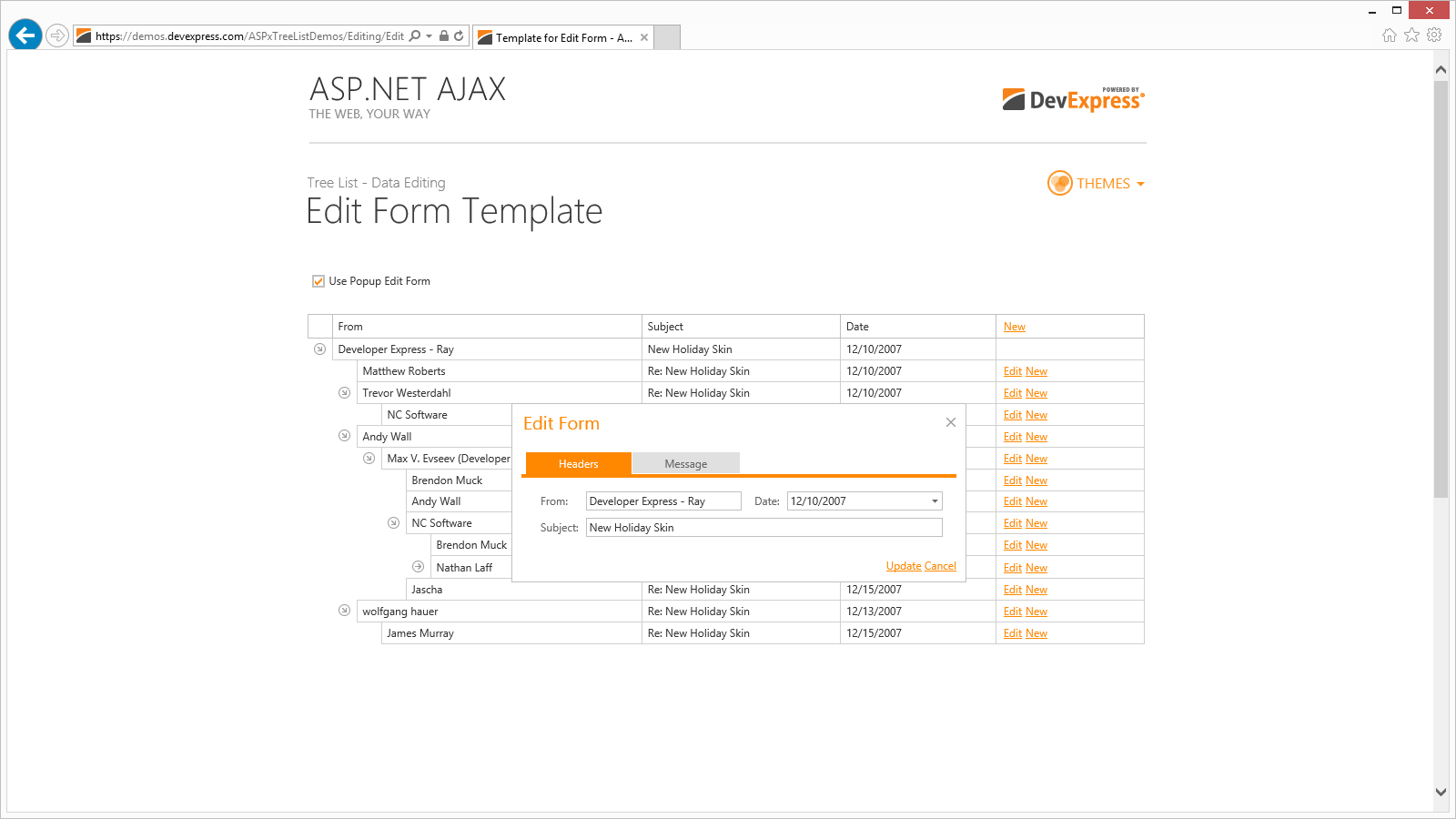Add New under James Murray row
Viewport: 1456px width, 819px height.
[x=1036, y=633]
